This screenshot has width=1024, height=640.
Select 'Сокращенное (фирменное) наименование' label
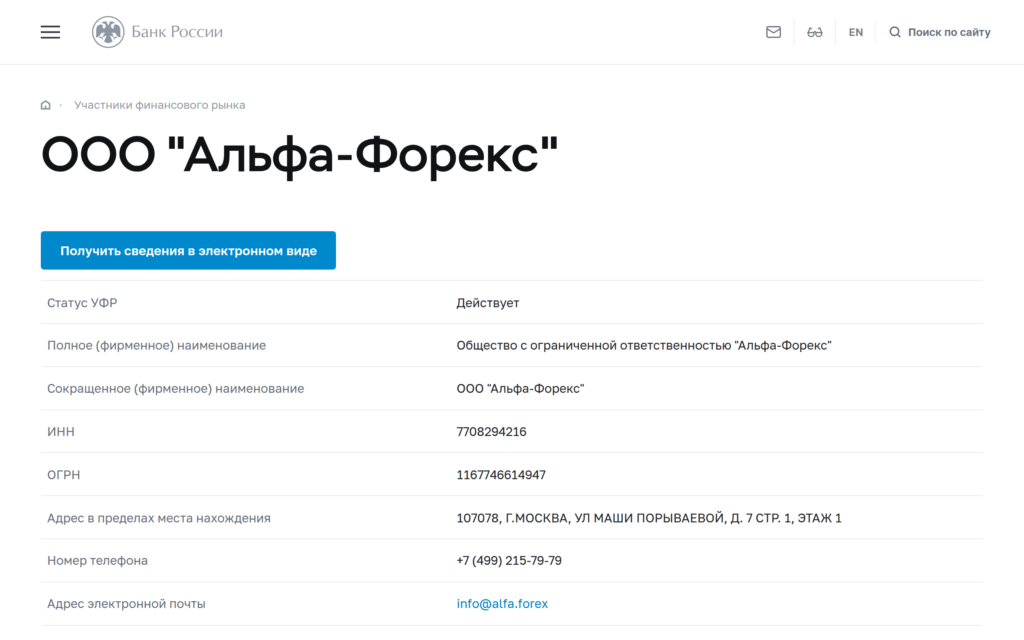176,389
